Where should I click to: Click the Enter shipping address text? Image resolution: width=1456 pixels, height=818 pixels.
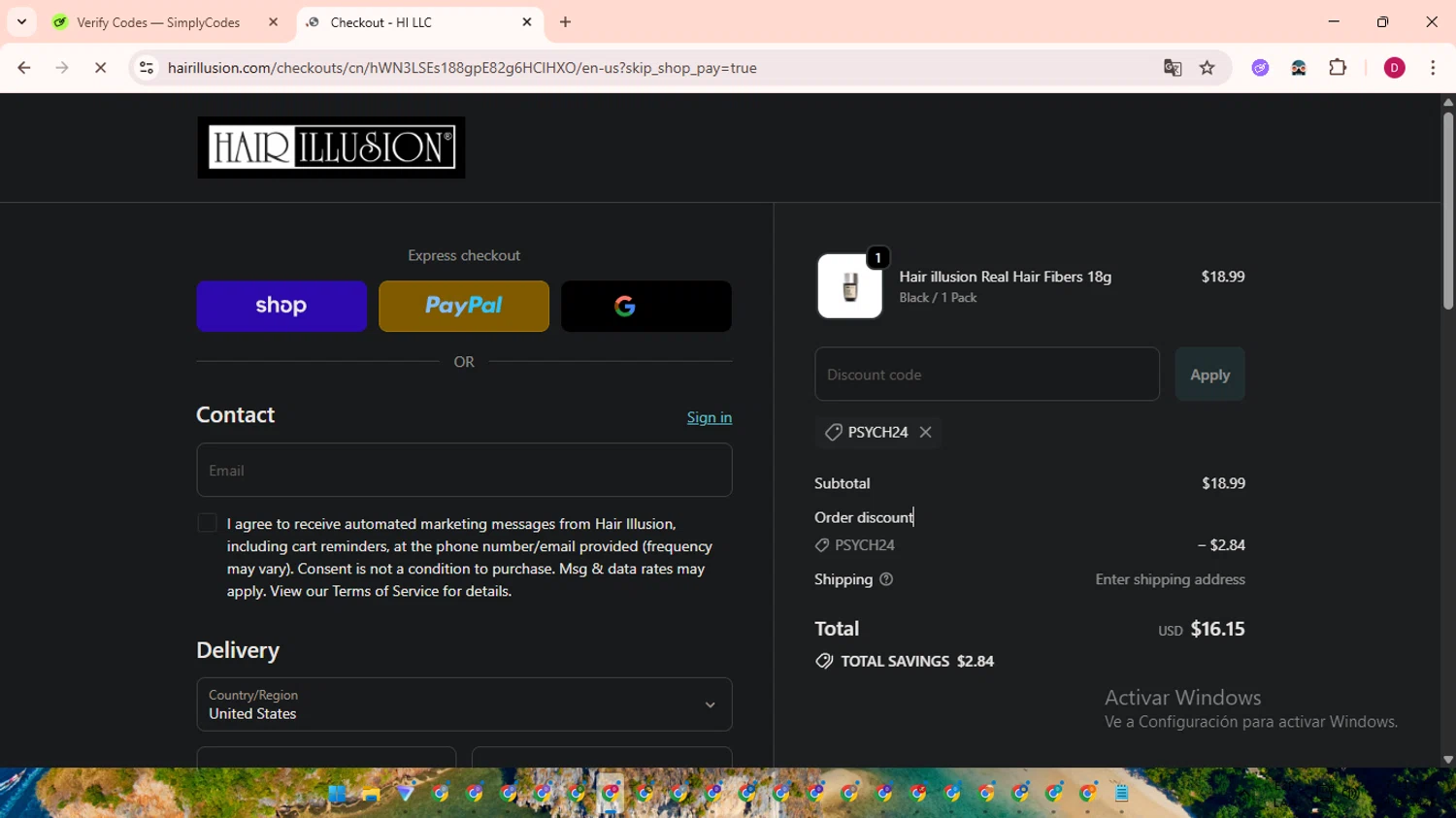coord(1170,579)
